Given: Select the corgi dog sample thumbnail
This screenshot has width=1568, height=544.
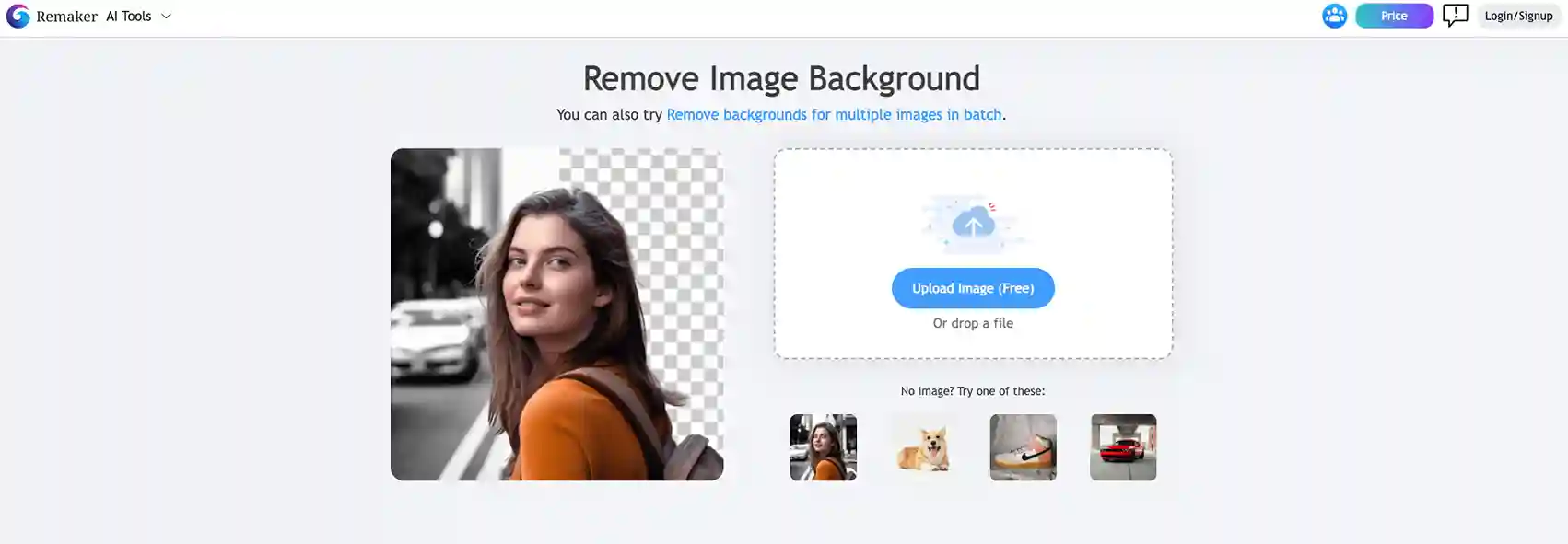Looking at the screenshot, I should [923, 447].
